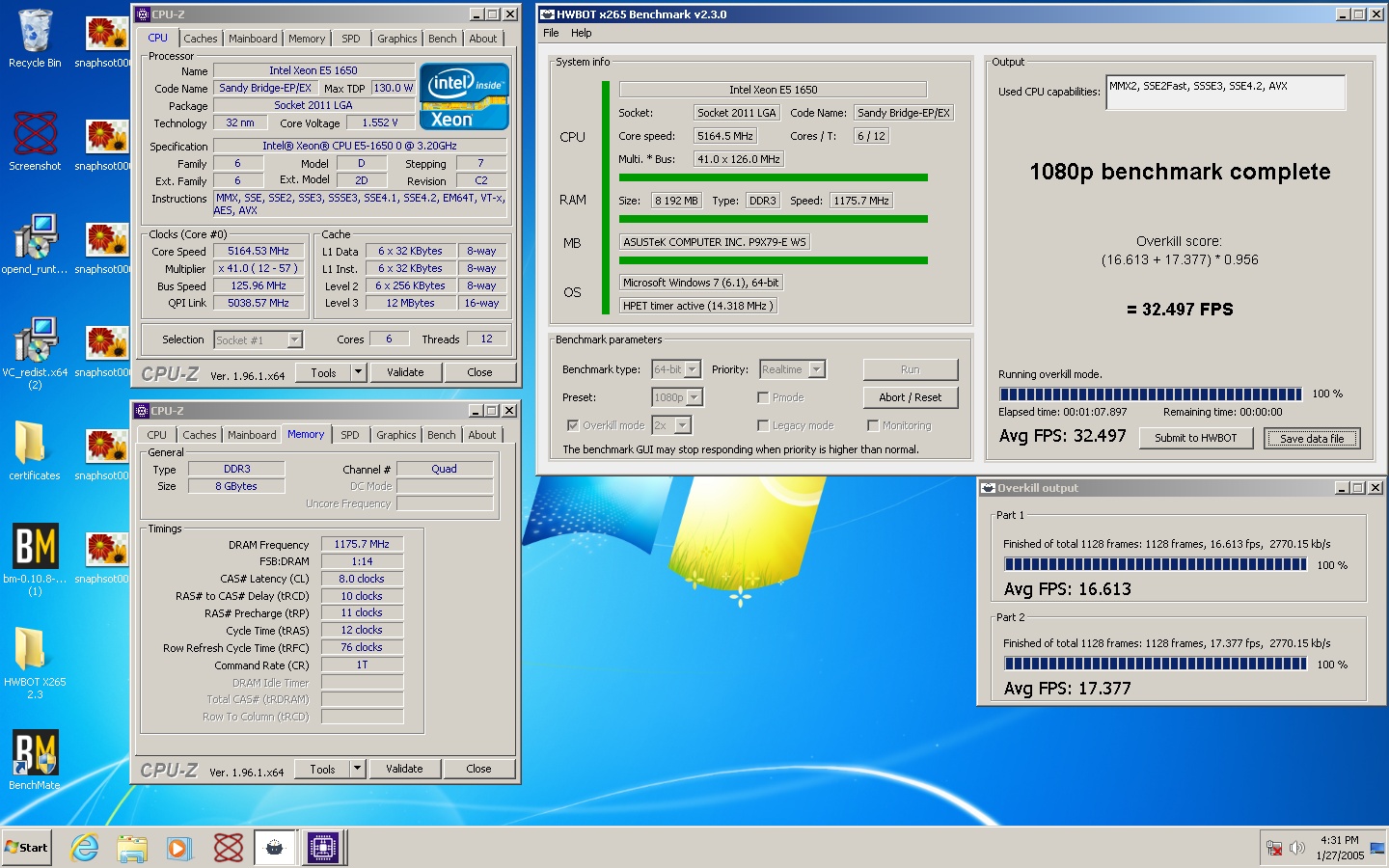Open SPD tab in the CPU-Z Memory window
1389x868 pixels.
pyautogui.click(x=350, y=435)
